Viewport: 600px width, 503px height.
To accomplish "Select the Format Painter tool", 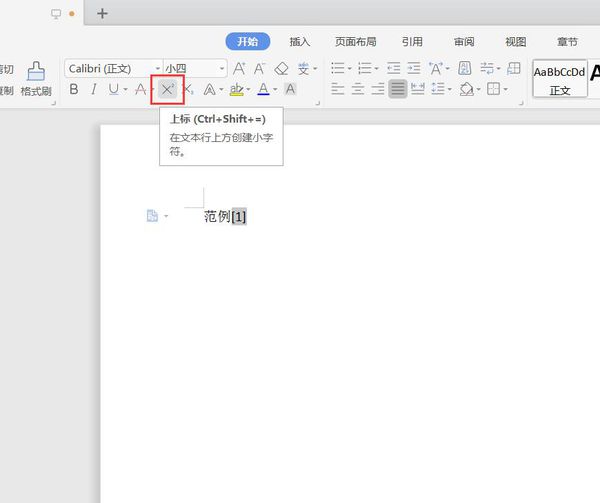I will 36,78.
